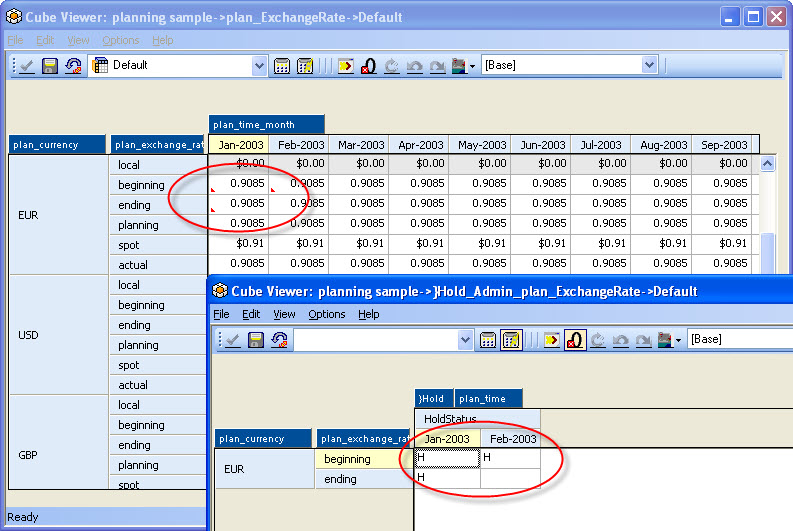Screen dimensions: 793x531
Task: Click plan_time dimension button in Hold_Admin window
Action: (488, 399)
